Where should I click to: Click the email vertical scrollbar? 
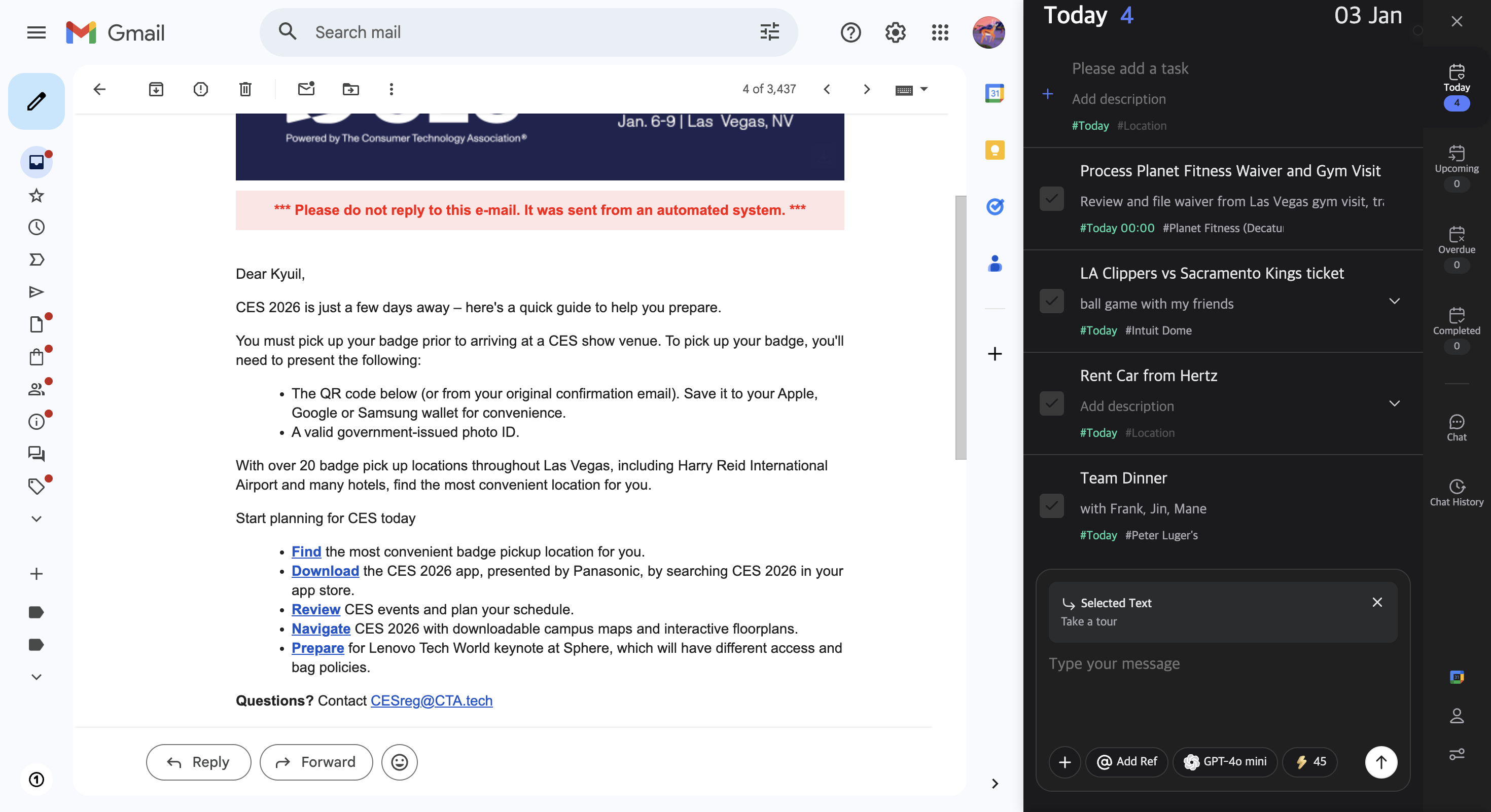pyautogui.click(x=960, y=327)
